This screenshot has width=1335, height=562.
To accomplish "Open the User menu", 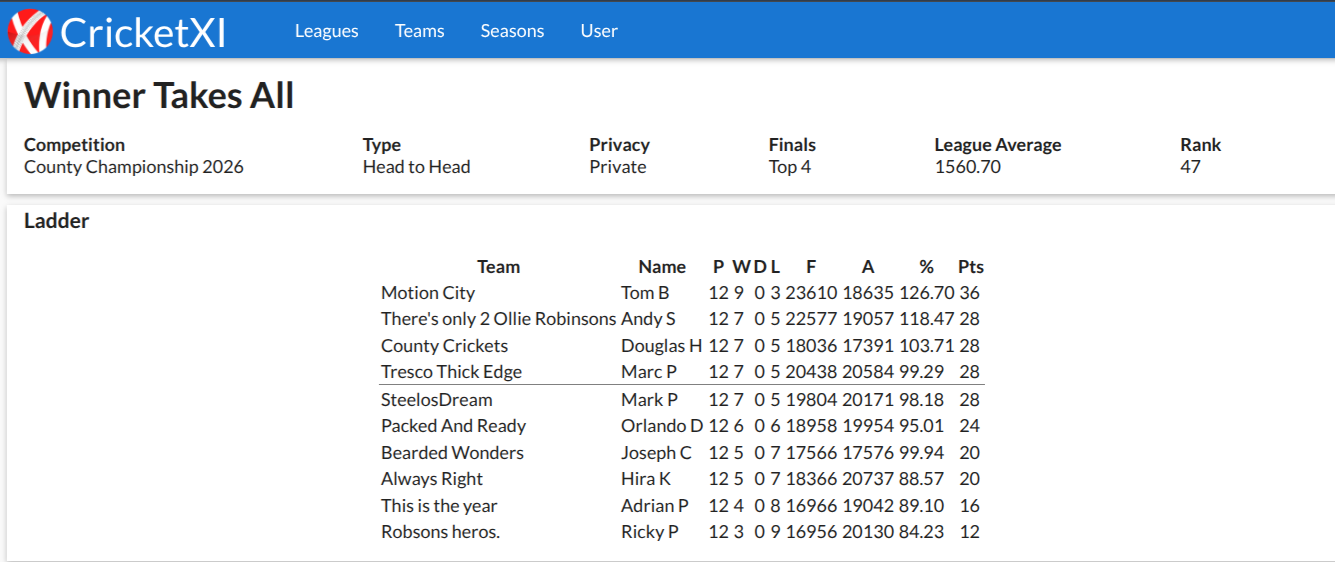I will point(599,31).
